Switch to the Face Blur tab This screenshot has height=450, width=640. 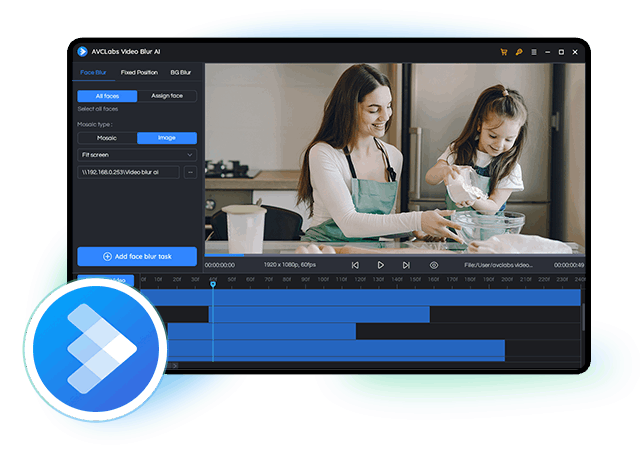coord(93,72)
